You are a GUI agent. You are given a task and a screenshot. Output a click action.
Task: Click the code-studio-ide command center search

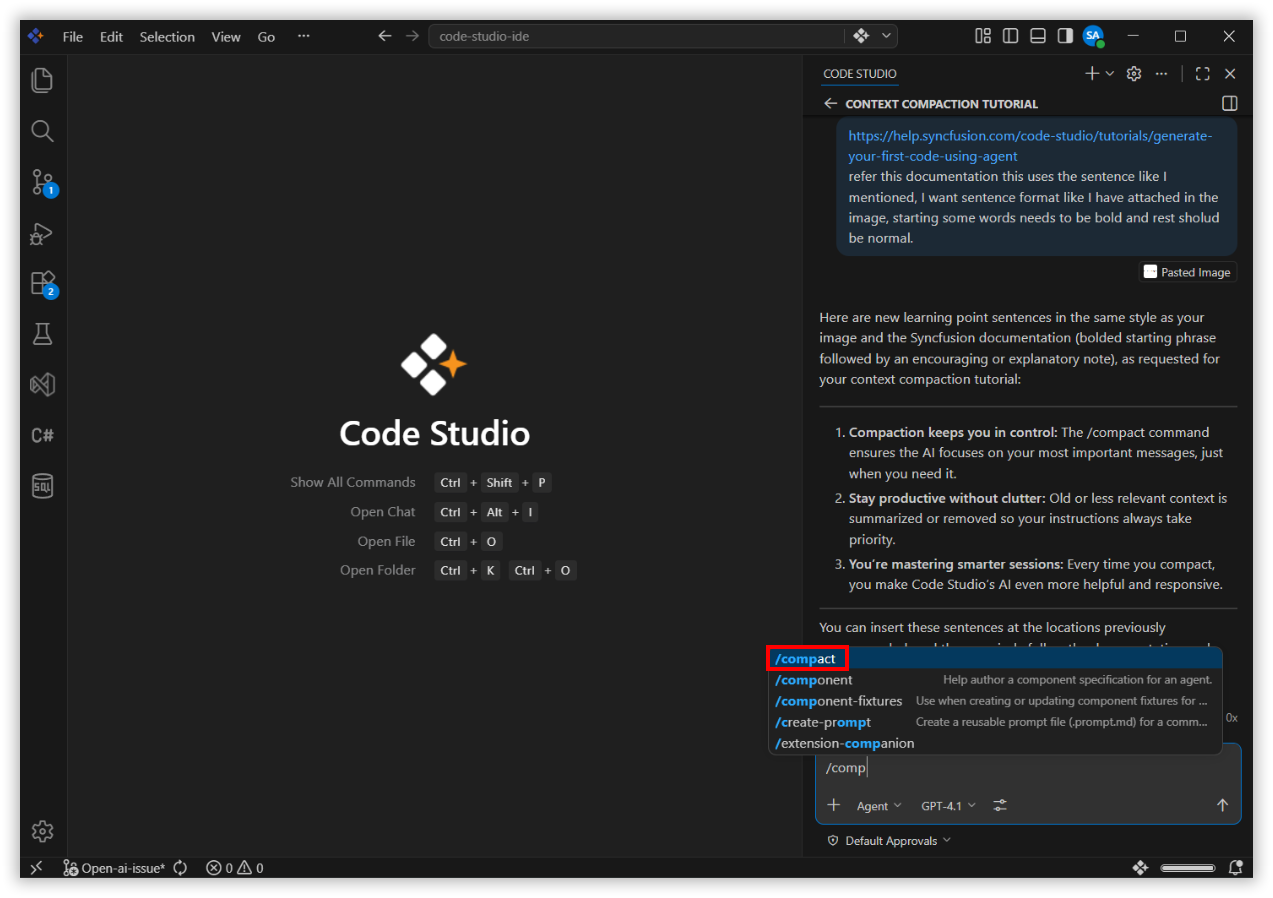coord(636,36)
